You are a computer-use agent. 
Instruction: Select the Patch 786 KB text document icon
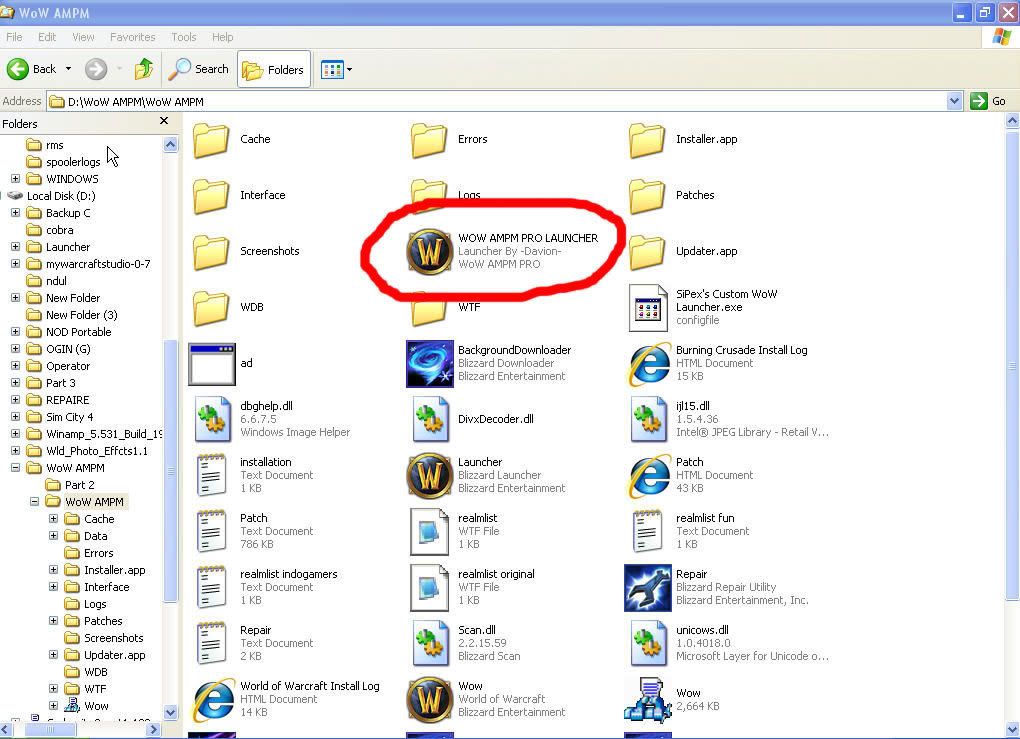(x=211, y=531)
